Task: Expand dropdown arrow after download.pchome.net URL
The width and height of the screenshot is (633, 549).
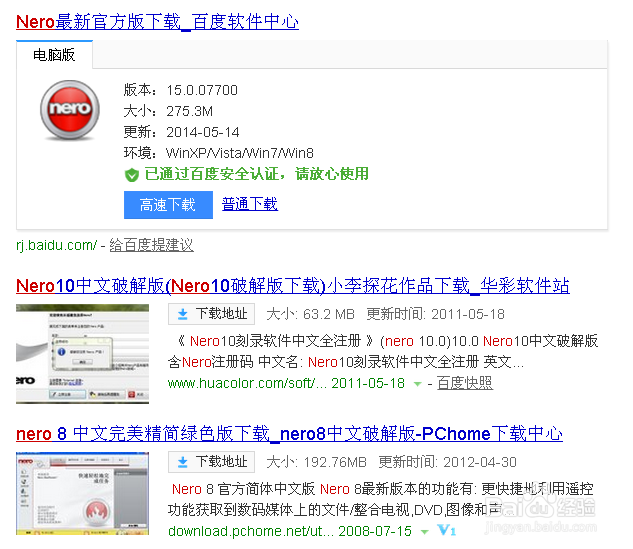Action: [x=425, y=532]
